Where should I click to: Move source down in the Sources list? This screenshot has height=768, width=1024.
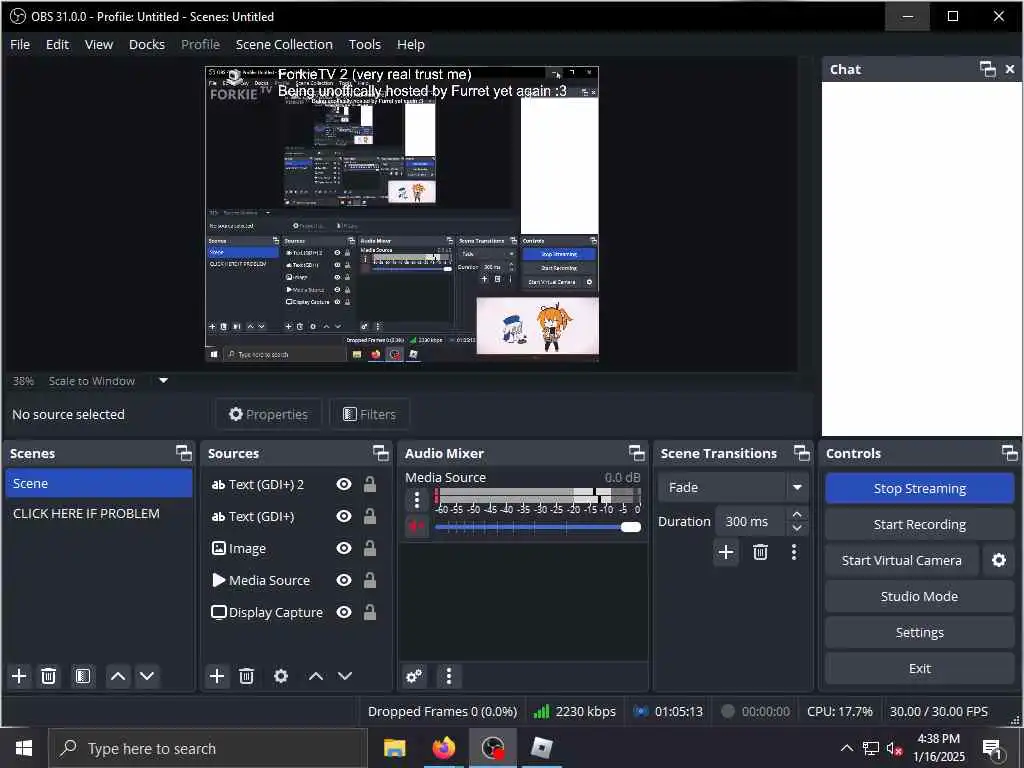tap(345, 676)
